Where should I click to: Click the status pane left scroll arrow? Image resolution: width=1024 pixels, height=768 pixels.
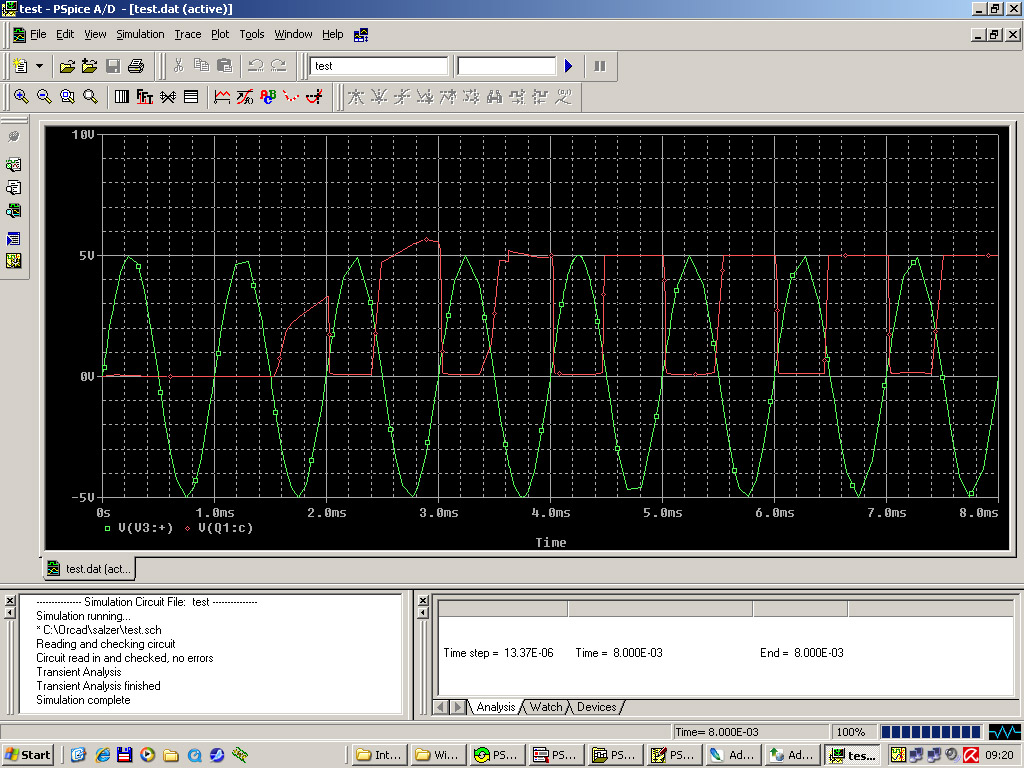tap(441, 707)
